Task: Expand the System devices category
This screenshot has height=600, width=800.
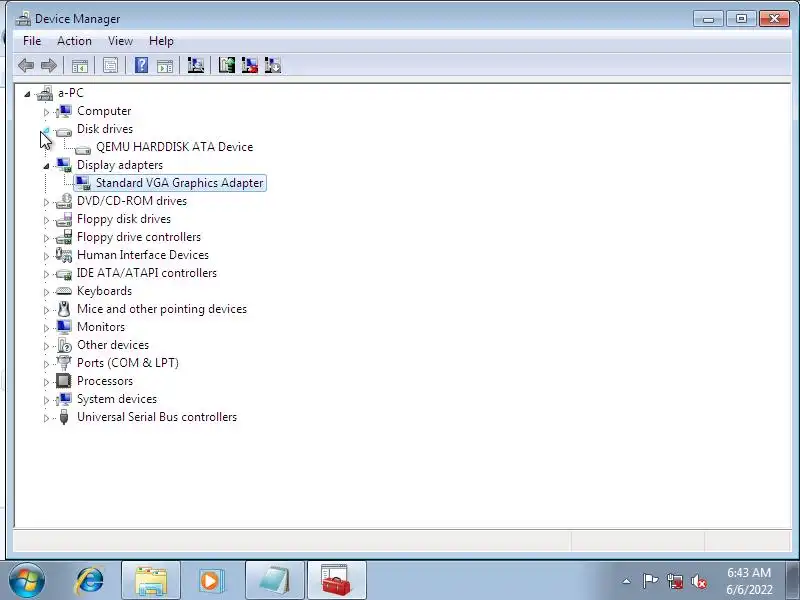Action: pyautogui.click(x=46, y=400)
